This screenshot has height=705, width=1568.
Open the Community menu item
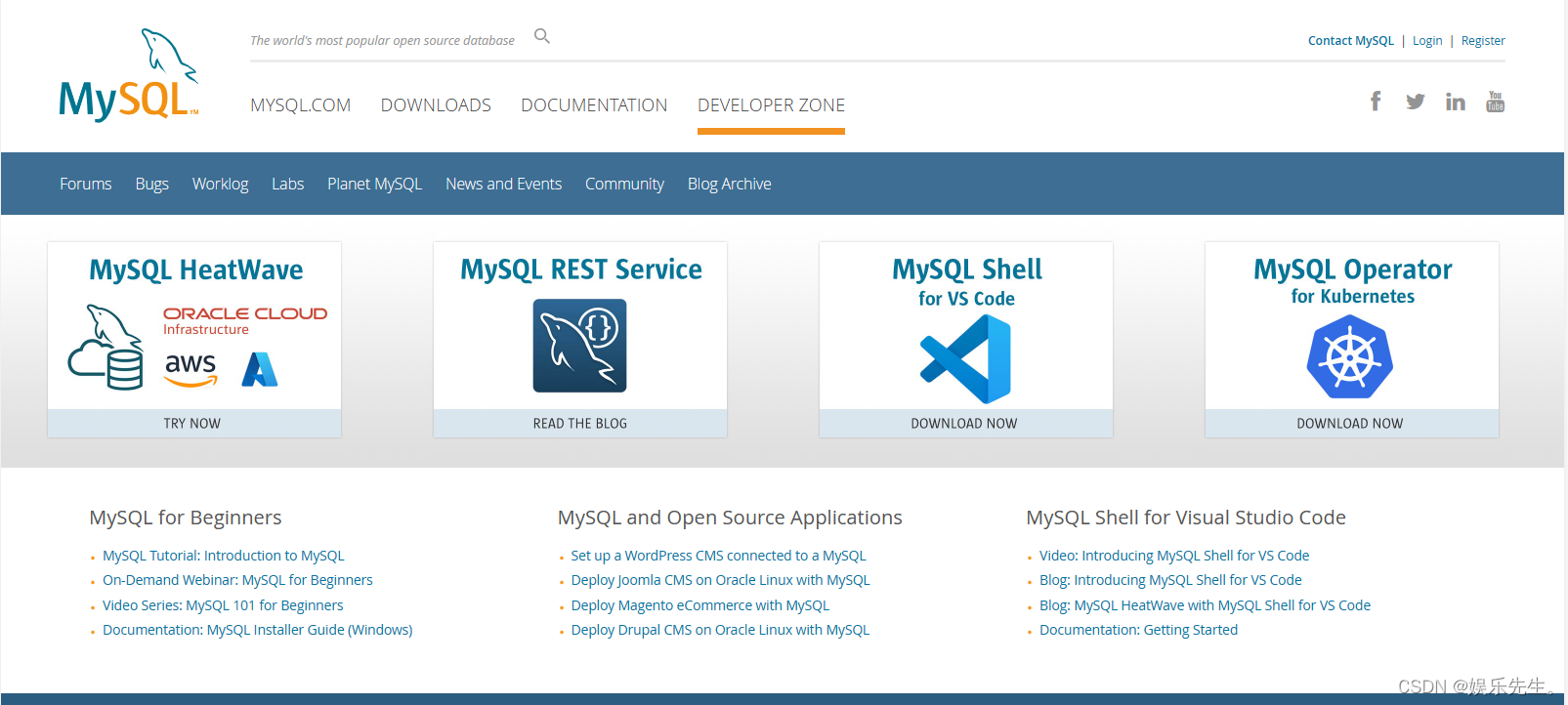point(624,184)
